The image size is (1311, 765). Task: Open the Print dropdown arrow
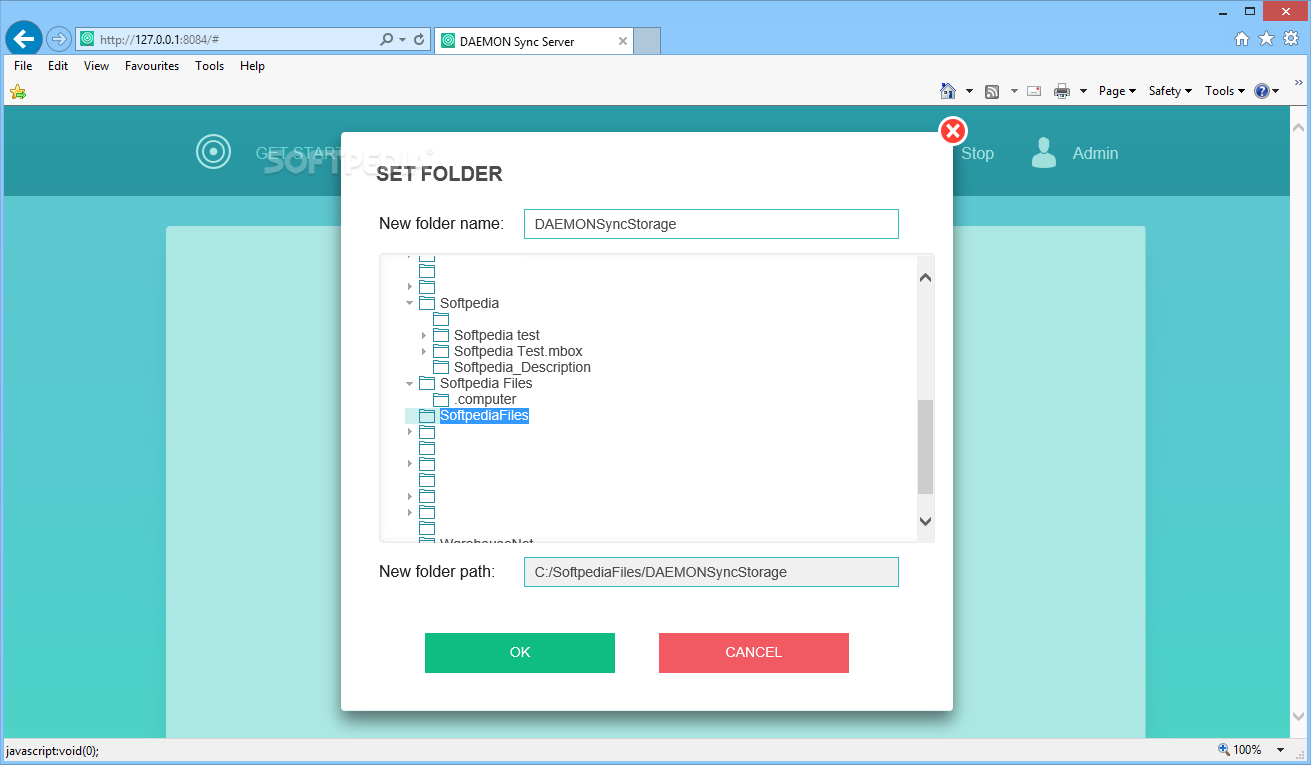[1084, 91]
